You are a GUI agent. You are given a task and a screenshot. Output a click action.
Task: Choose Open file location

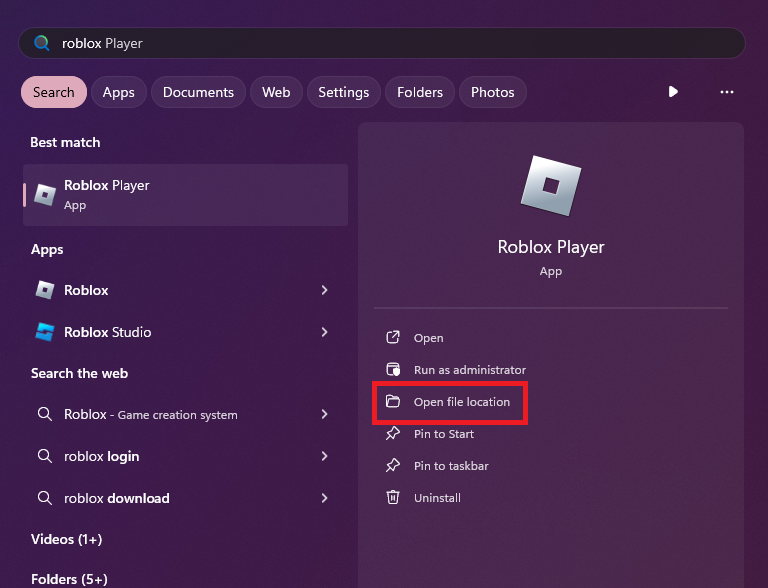tap(462, 402)
